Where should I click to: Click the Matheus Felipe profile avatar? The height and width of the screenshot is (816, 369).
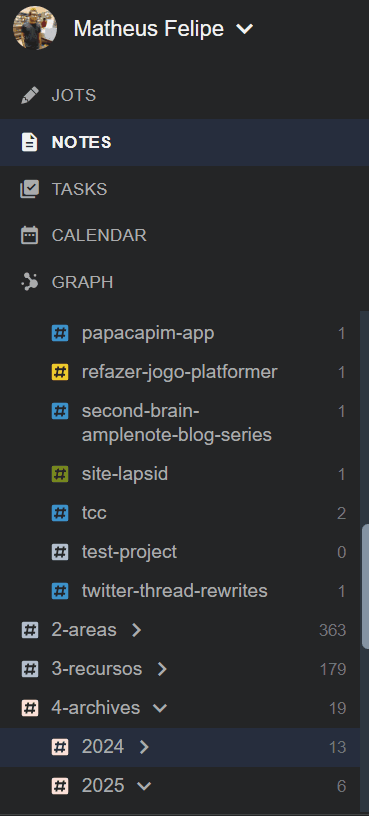tap(35, 28)
